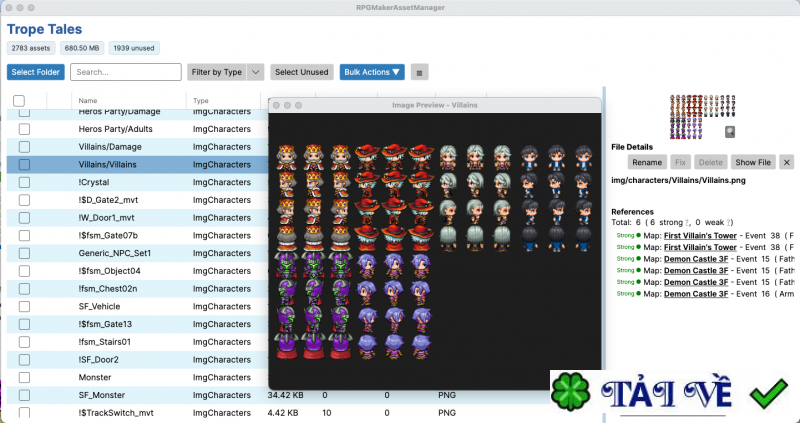The image size is (800, 423).
Task: Open the Filter by Type arrow dropdown
Action: (256, 72)
